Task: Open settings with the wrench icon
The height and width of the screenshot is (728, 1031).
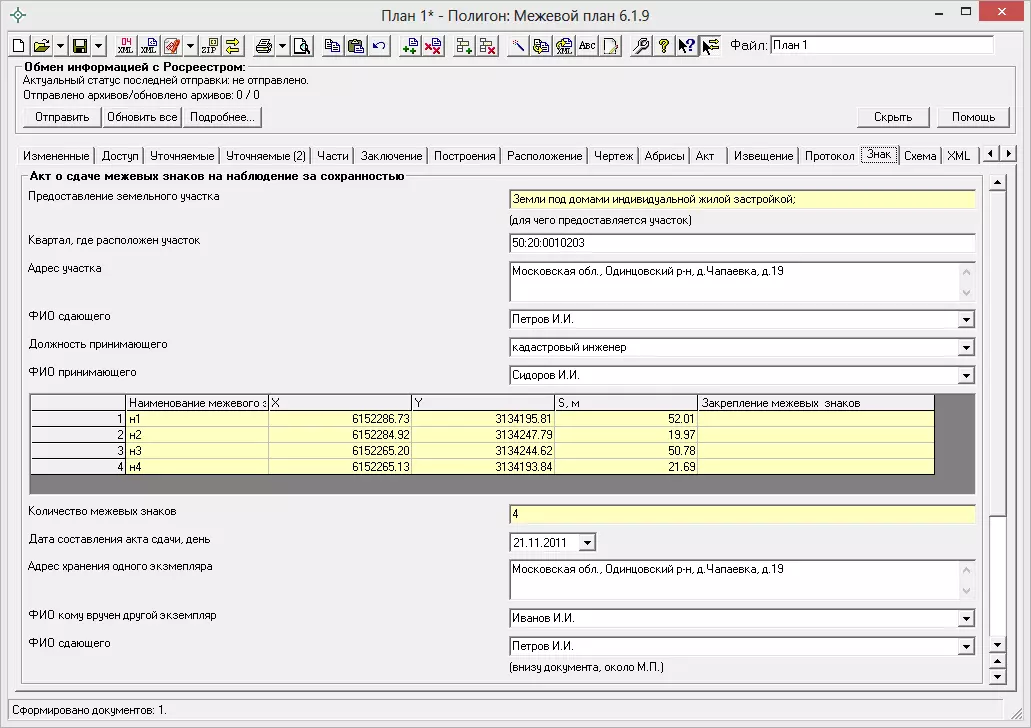Action: point(641,45)
